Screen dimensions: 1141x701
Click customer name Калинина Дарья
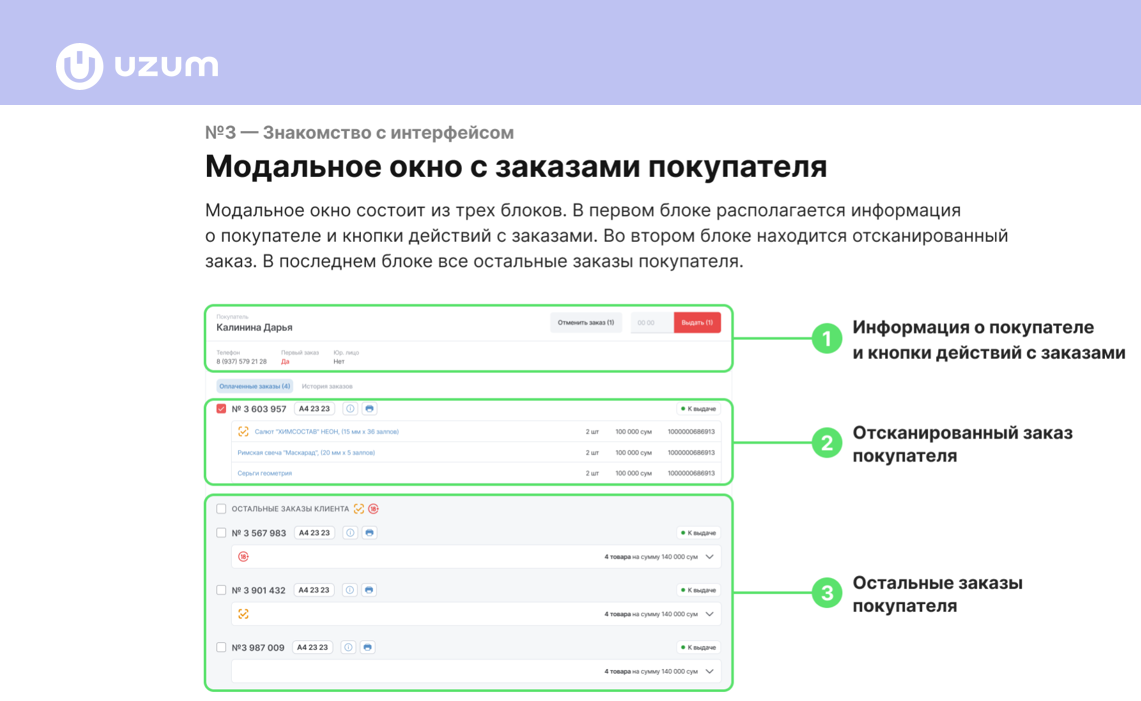[x=254, y=328]
